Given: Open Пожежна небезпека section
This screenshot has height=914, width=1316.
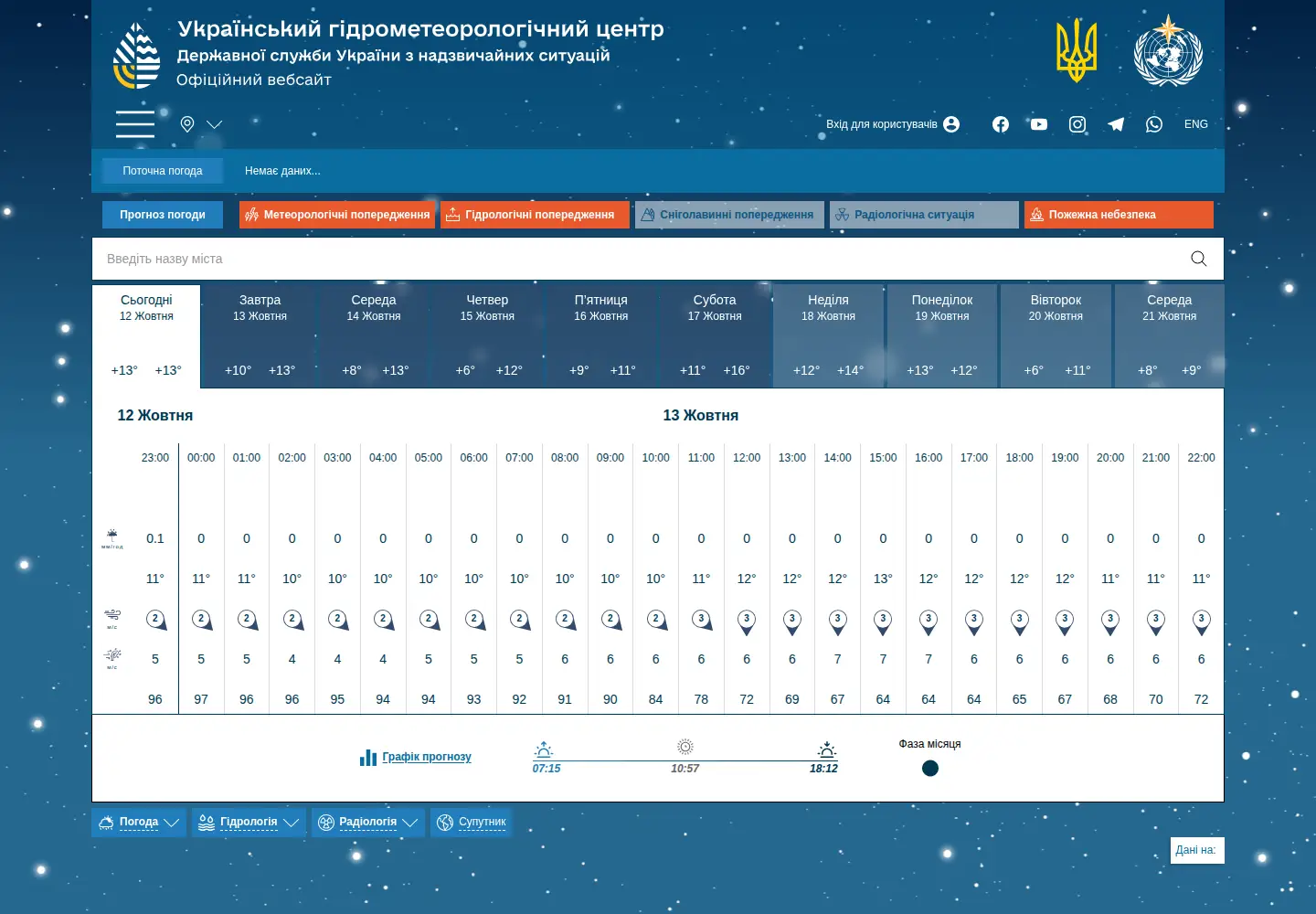Looking at the screenshot, I should tap(1119, 215).
